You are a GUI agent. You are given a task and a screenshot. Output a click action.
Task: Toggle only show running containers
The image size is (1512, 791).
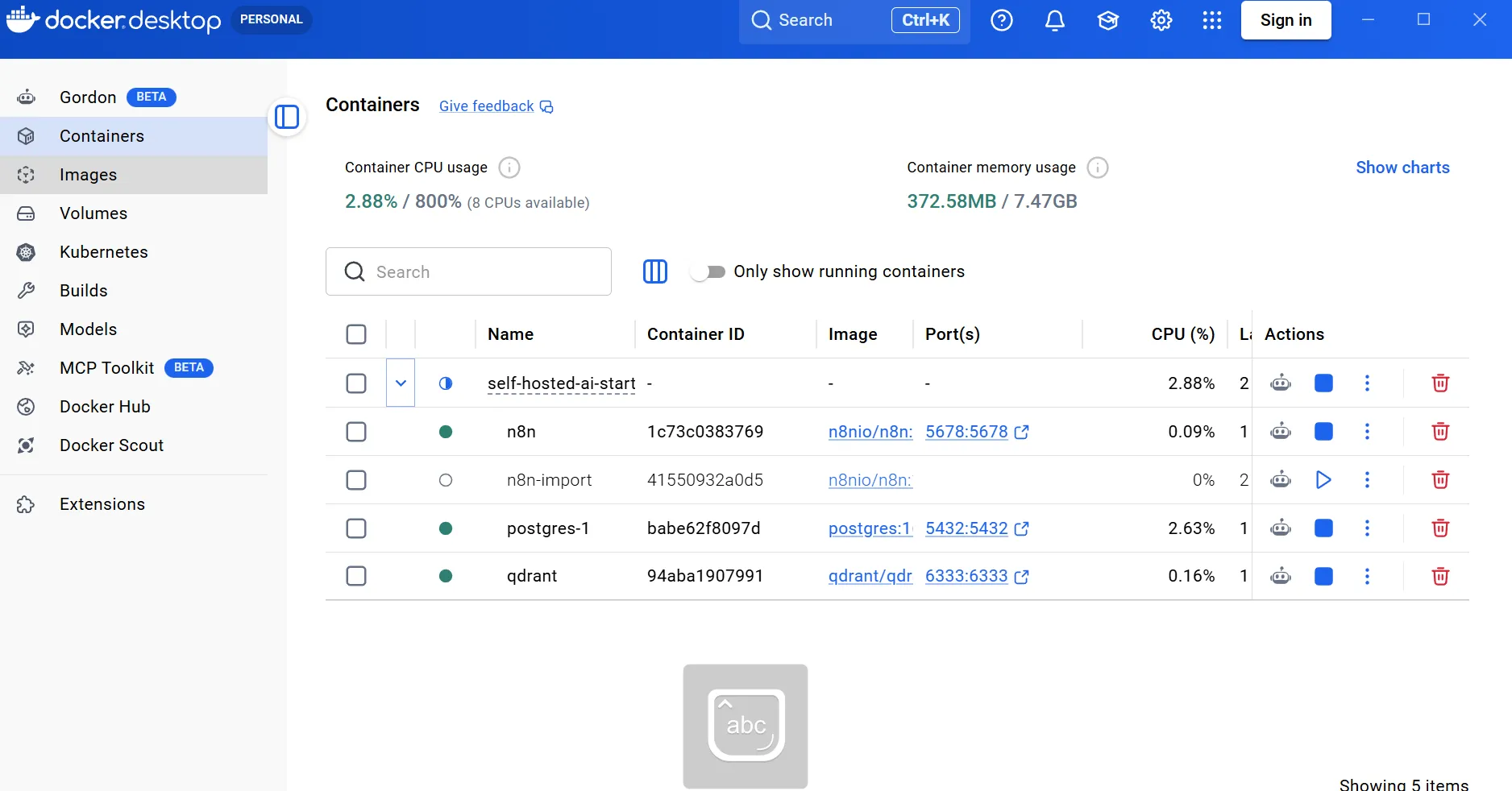tap(708, 271)
